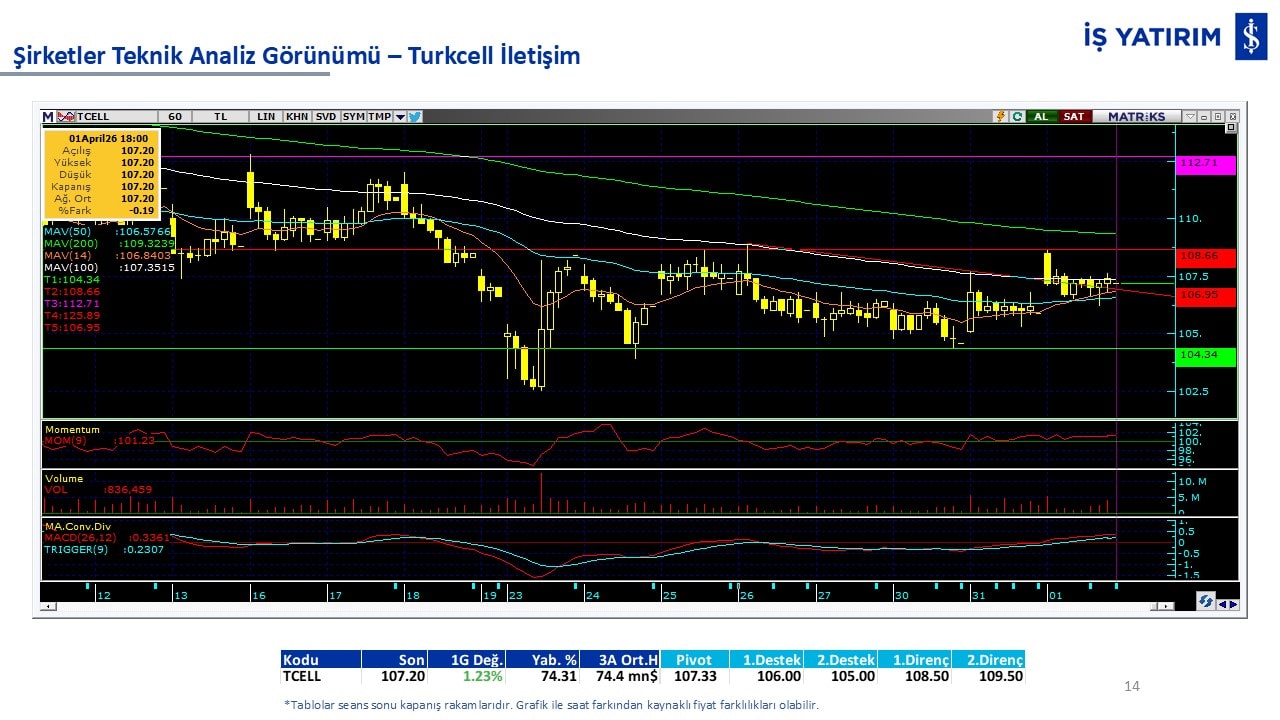Toggle the KHN channel option
Screen dimensions: 1280x720
[297, 117]
